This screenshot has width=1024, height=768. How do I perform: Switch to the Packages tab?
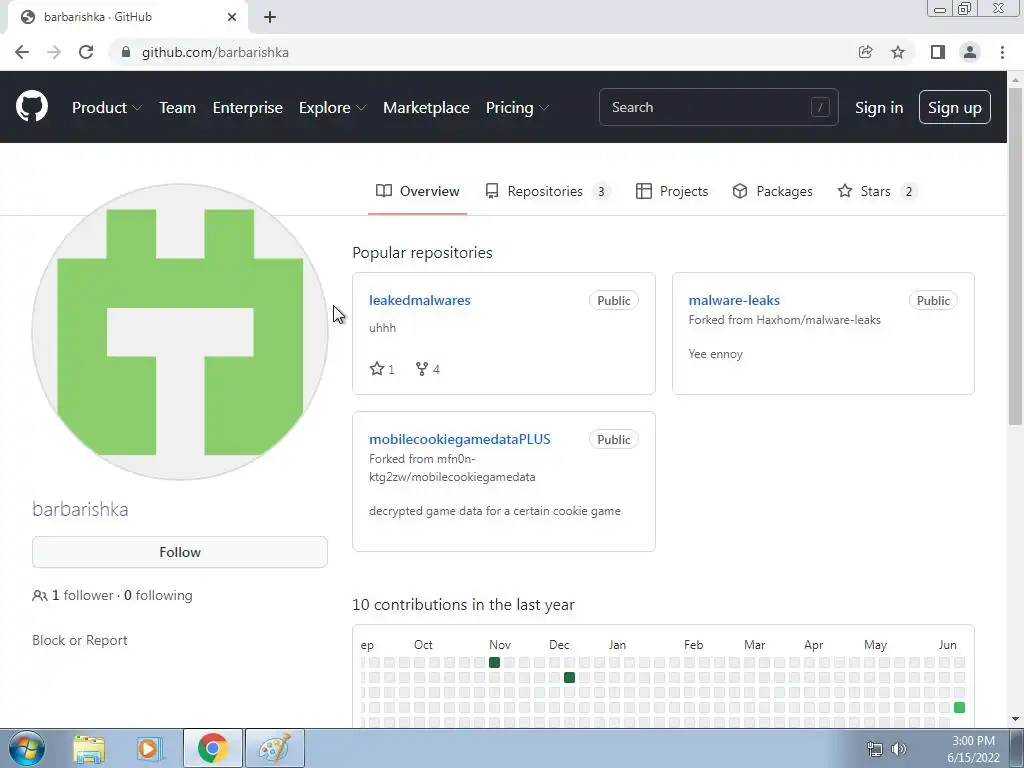coord(773,191)
